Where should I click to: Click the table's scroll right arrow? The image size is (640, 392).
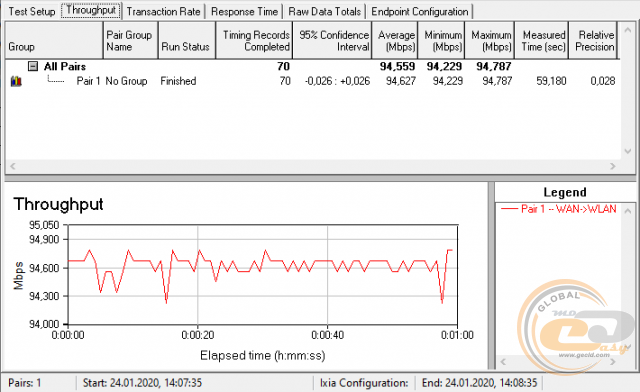(613, 166)
